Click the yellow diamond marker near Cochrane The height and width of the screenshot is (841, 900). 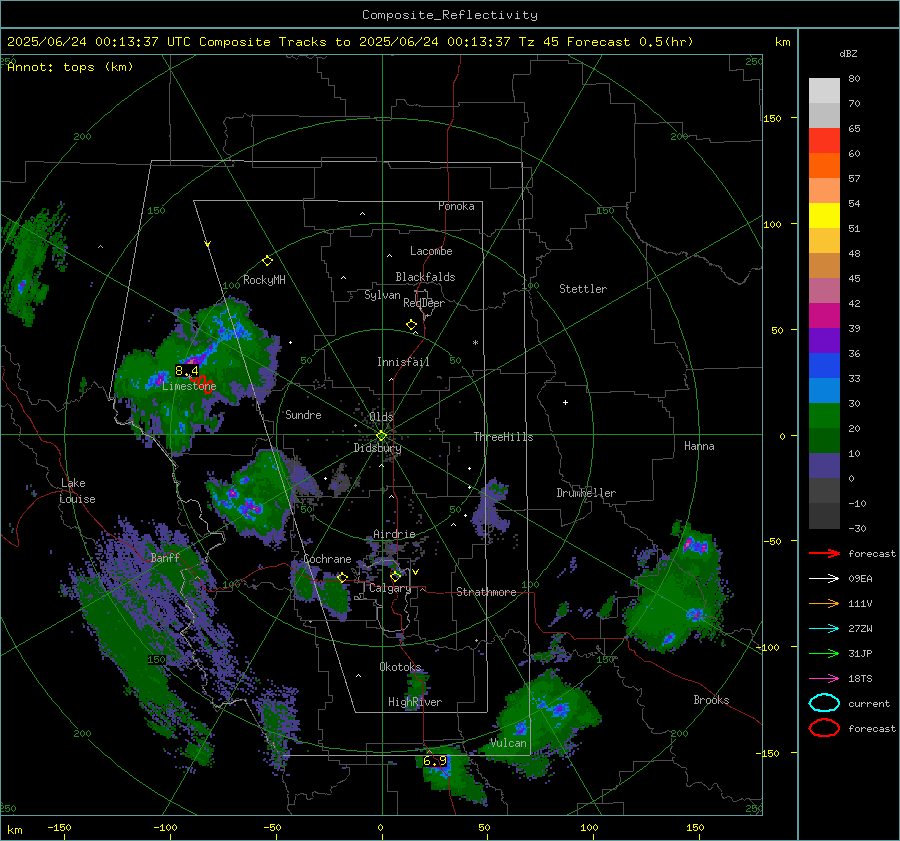(x=343, y=577)
